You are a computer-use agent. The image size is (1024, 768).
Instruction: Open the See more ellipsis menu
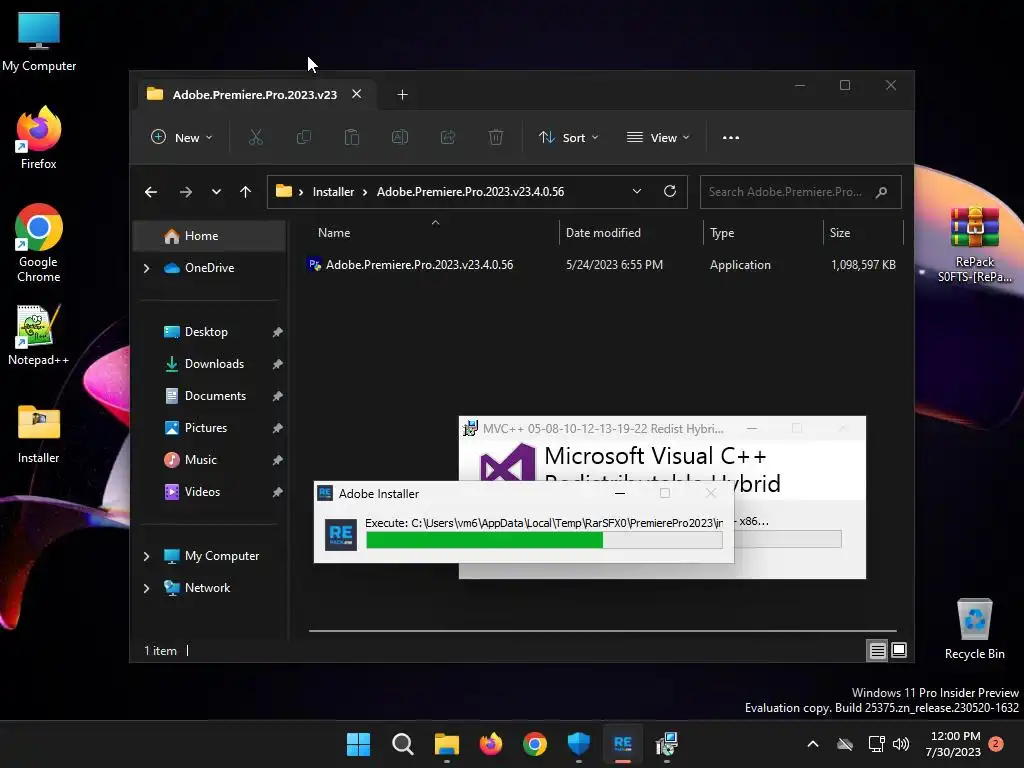[x=731, y=137]
